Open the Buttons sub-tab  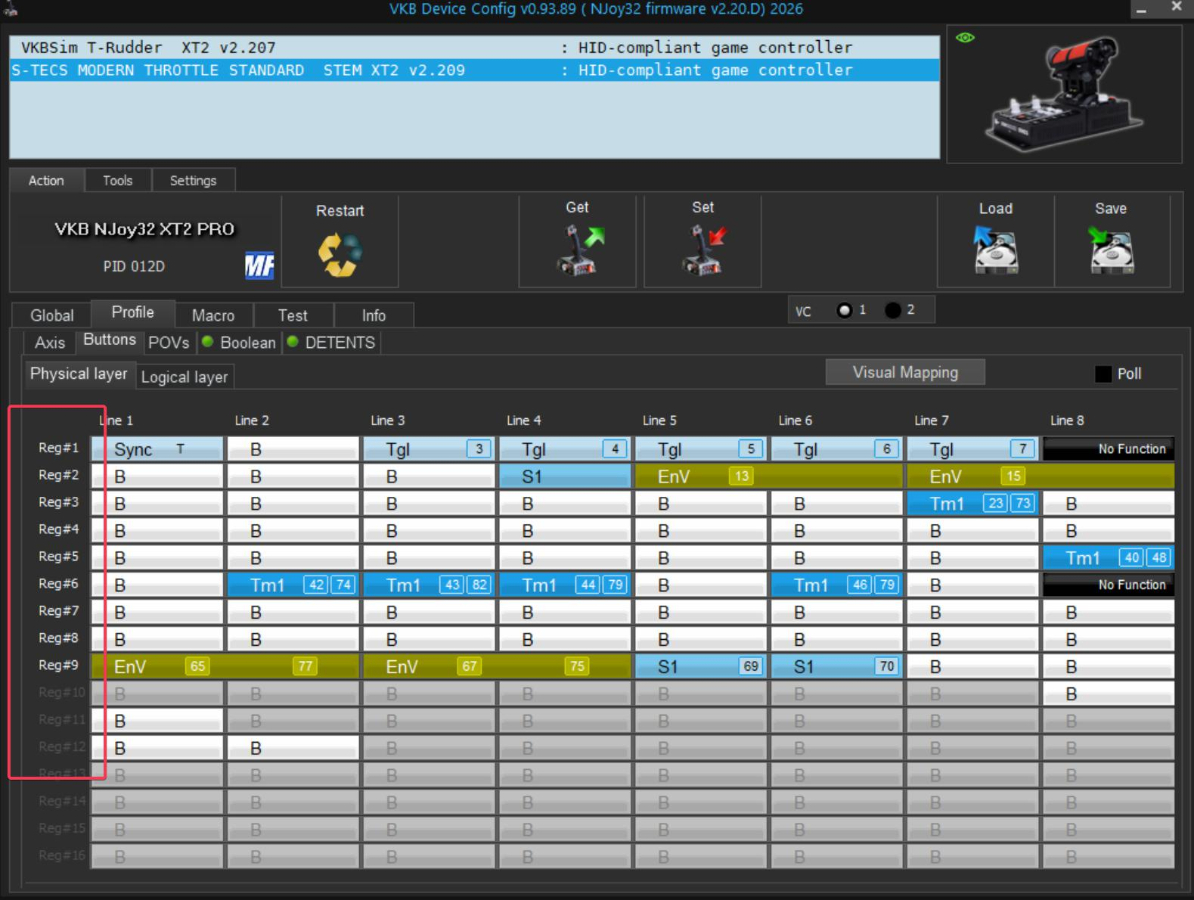pyautogui.click(x=110, y=340)
